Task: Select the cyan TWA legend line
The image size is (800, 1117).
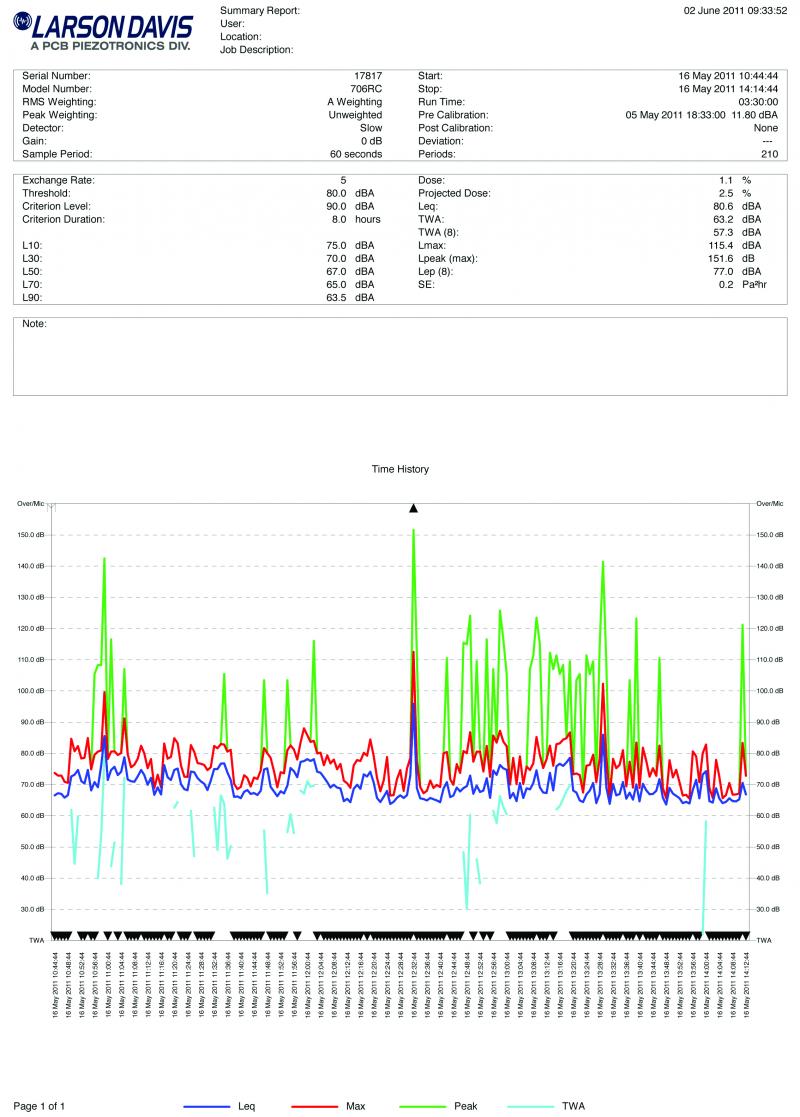Action: pos(532,1106)
